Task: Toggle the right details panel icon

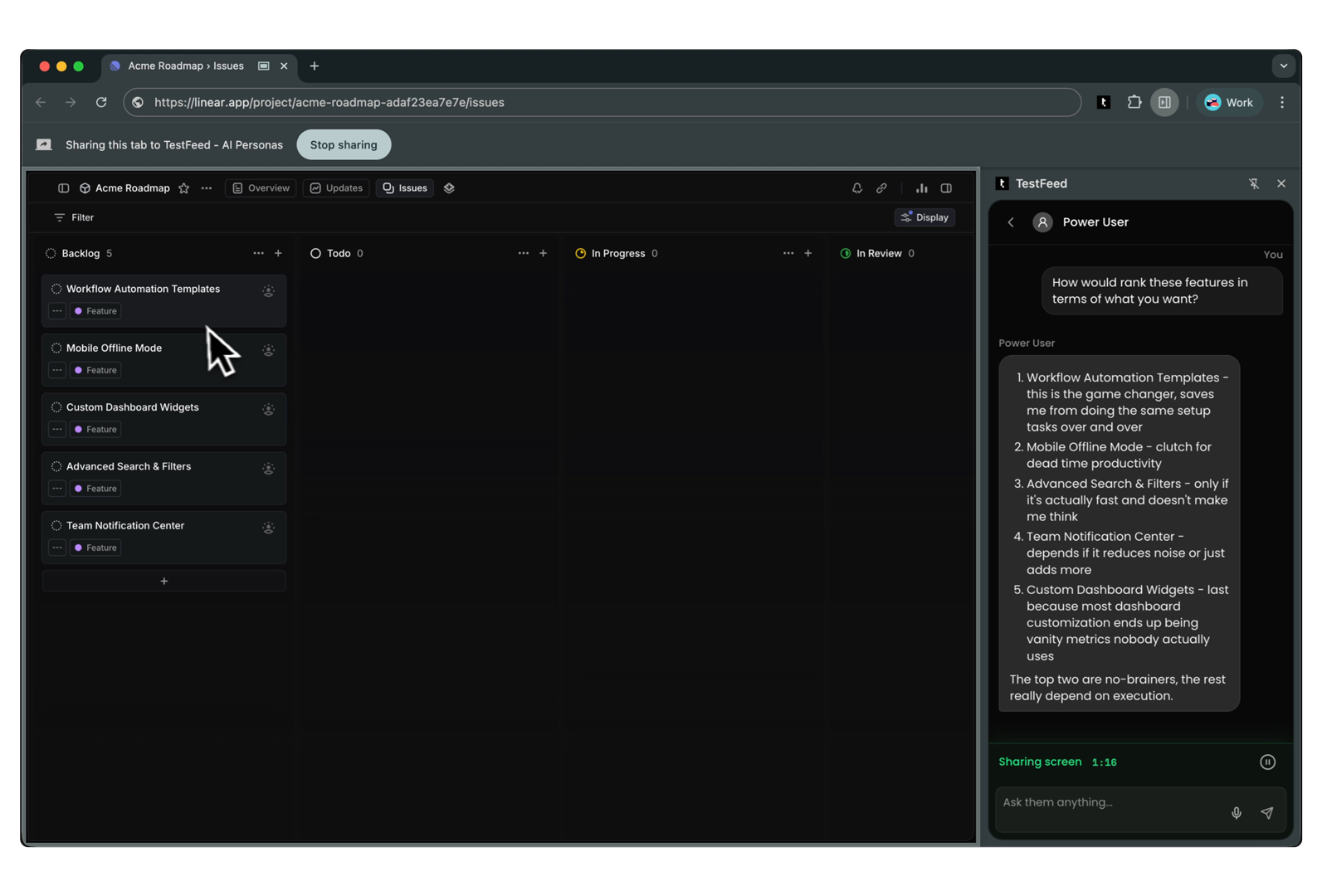Action: tap(946, 188)
